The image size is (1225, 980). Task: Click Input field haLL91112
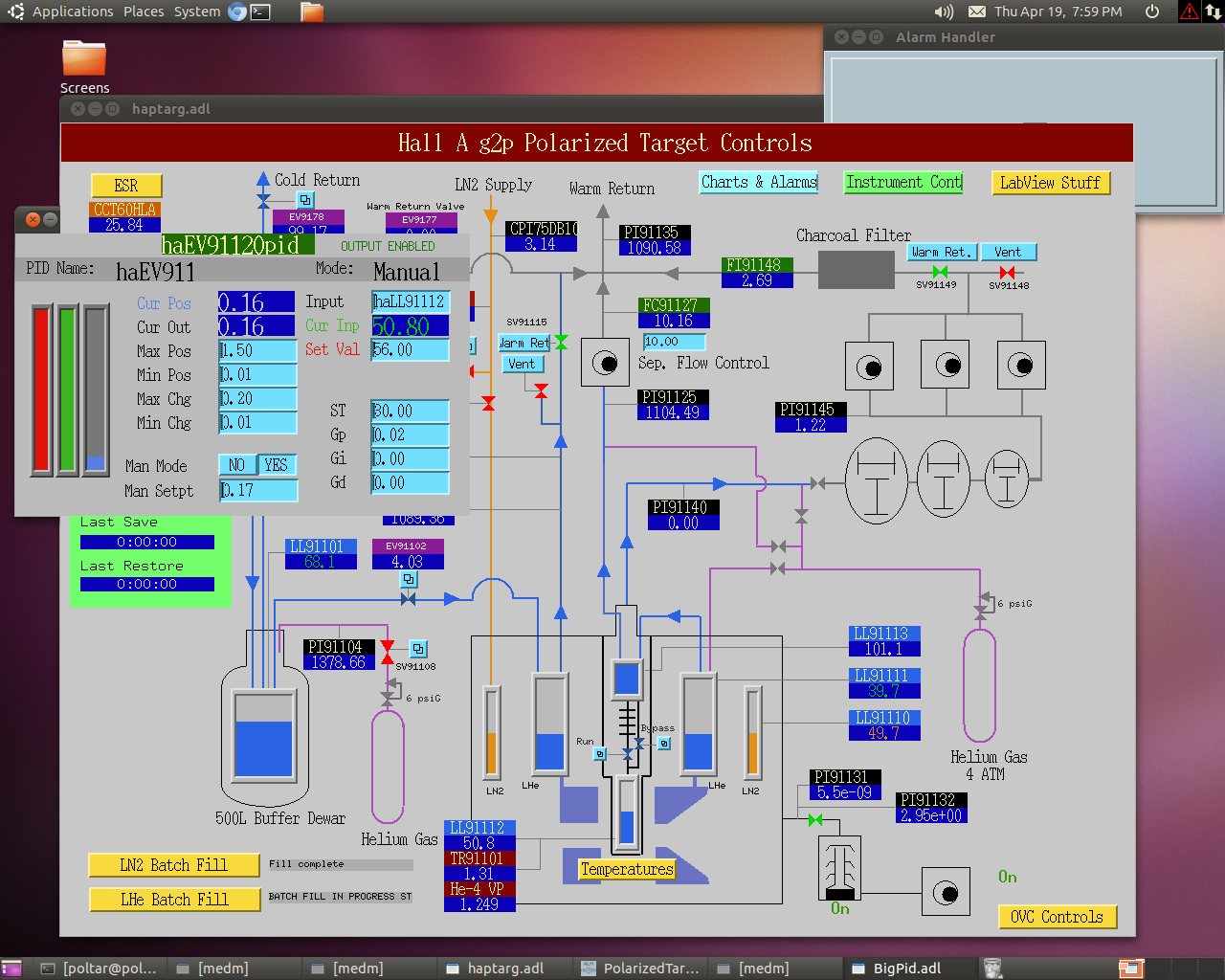click(410, 301)
